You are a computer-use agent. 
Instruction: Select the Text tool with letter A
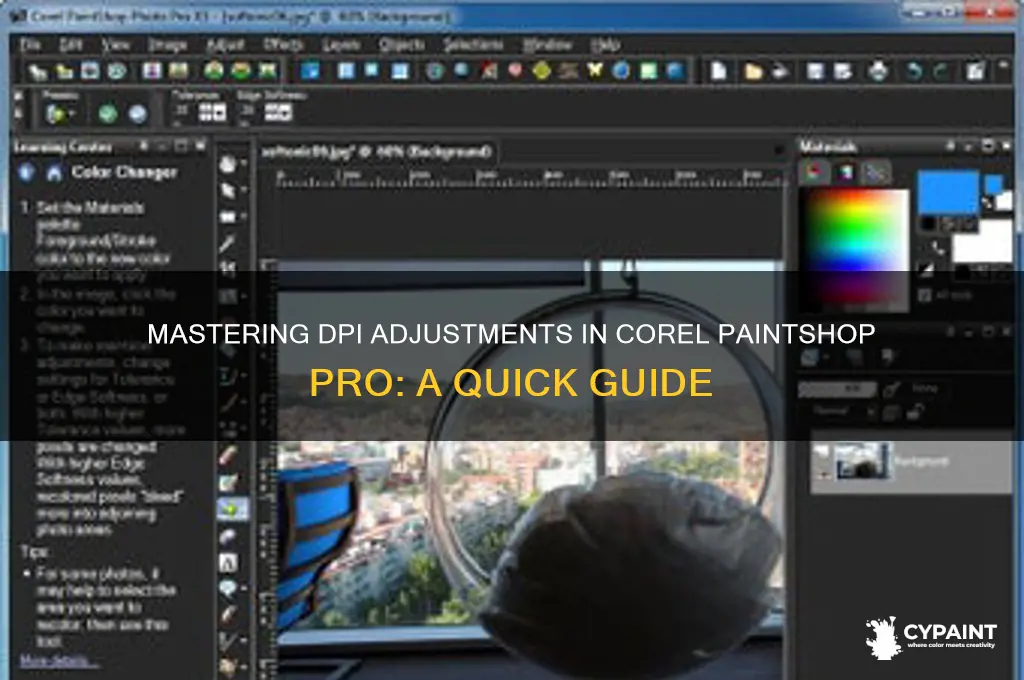[x=227, y=562]
